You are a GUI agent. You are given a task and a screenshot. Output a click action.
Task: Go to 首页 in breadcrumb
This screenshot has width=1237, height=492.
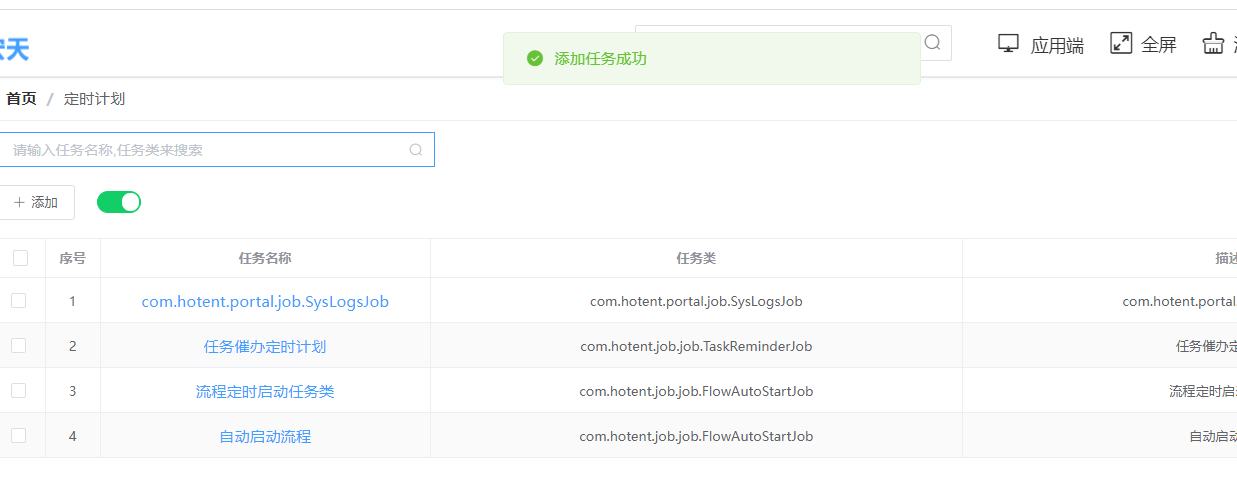click(x=21, y=99)
